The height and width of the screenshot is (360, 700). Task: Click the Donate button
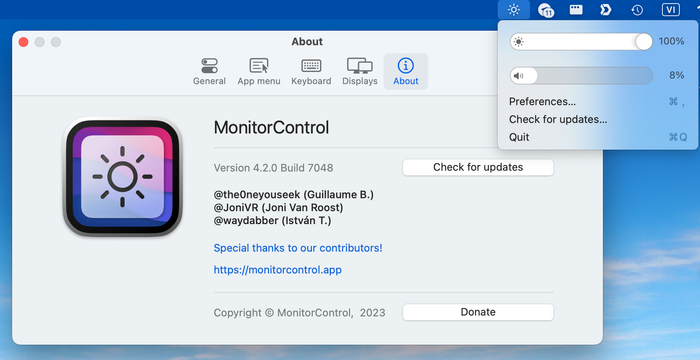pos(478,312)
